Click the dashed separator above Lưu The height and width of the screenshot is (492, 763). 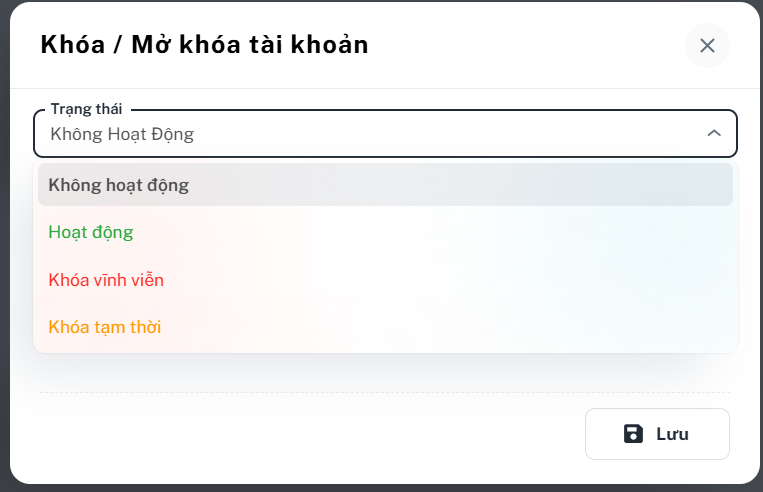[385, 392]
